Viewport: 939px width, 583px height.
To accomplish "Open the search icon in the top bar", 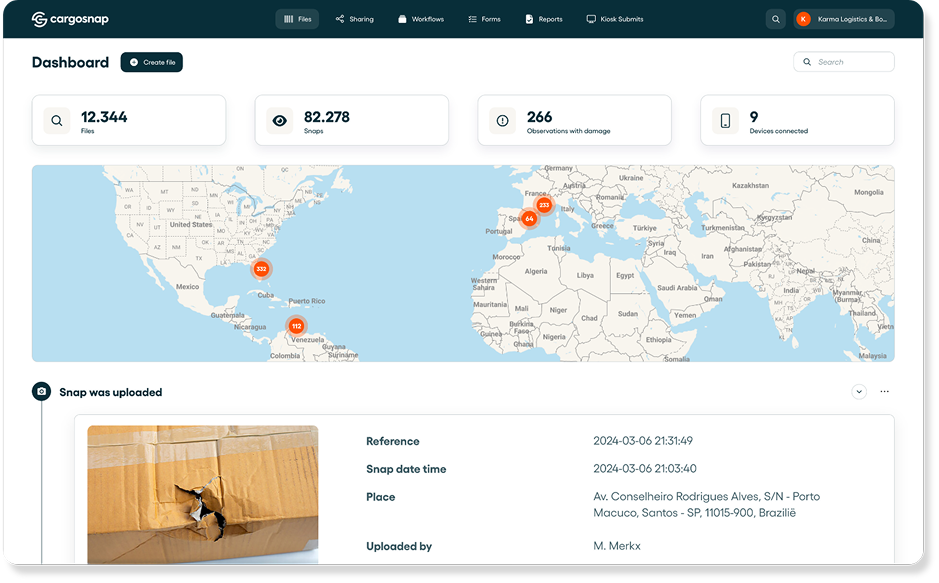I will [776, 18].
